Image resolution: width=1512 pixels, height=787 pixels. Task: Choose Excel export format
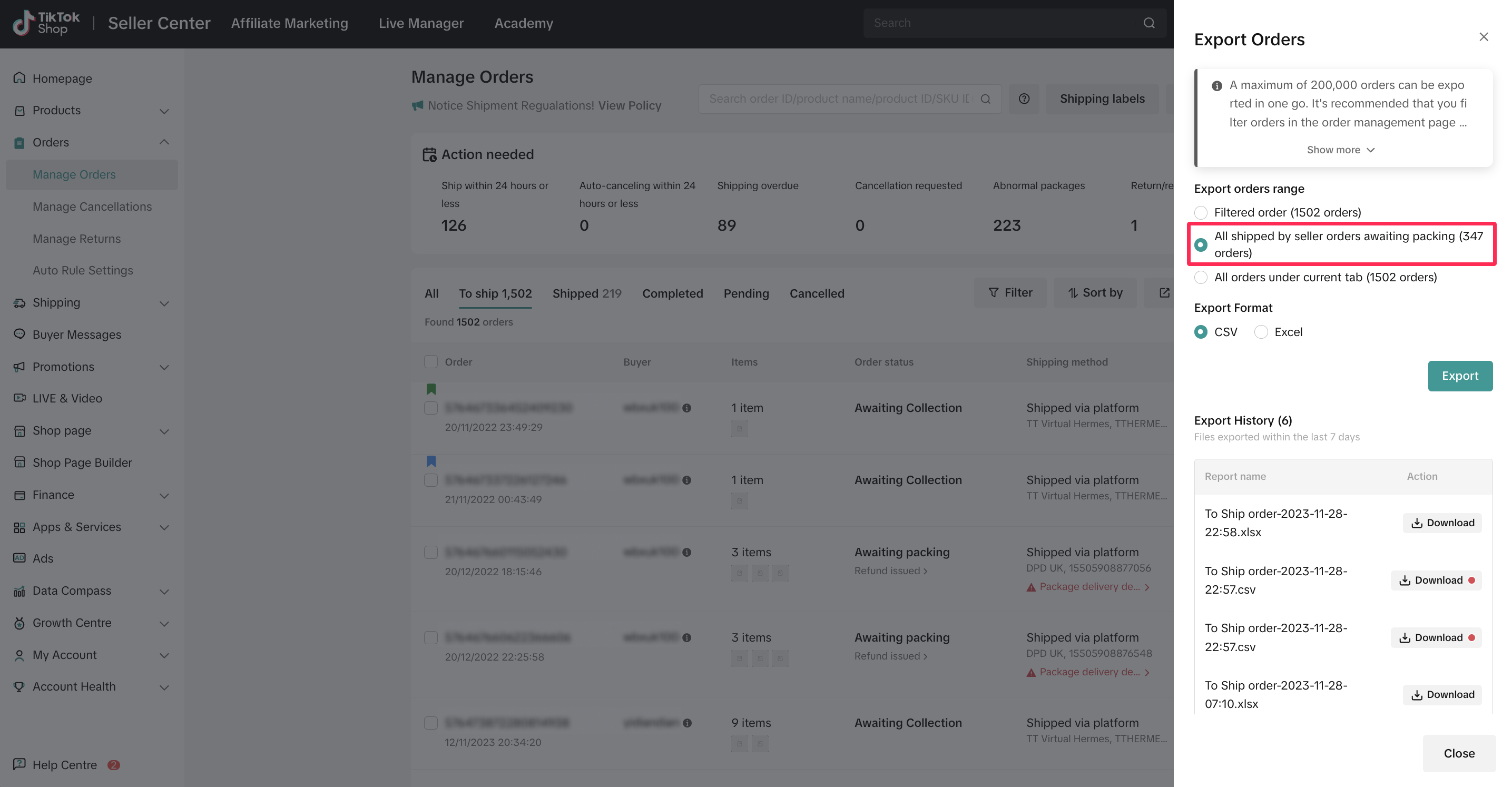point(1261,332)
